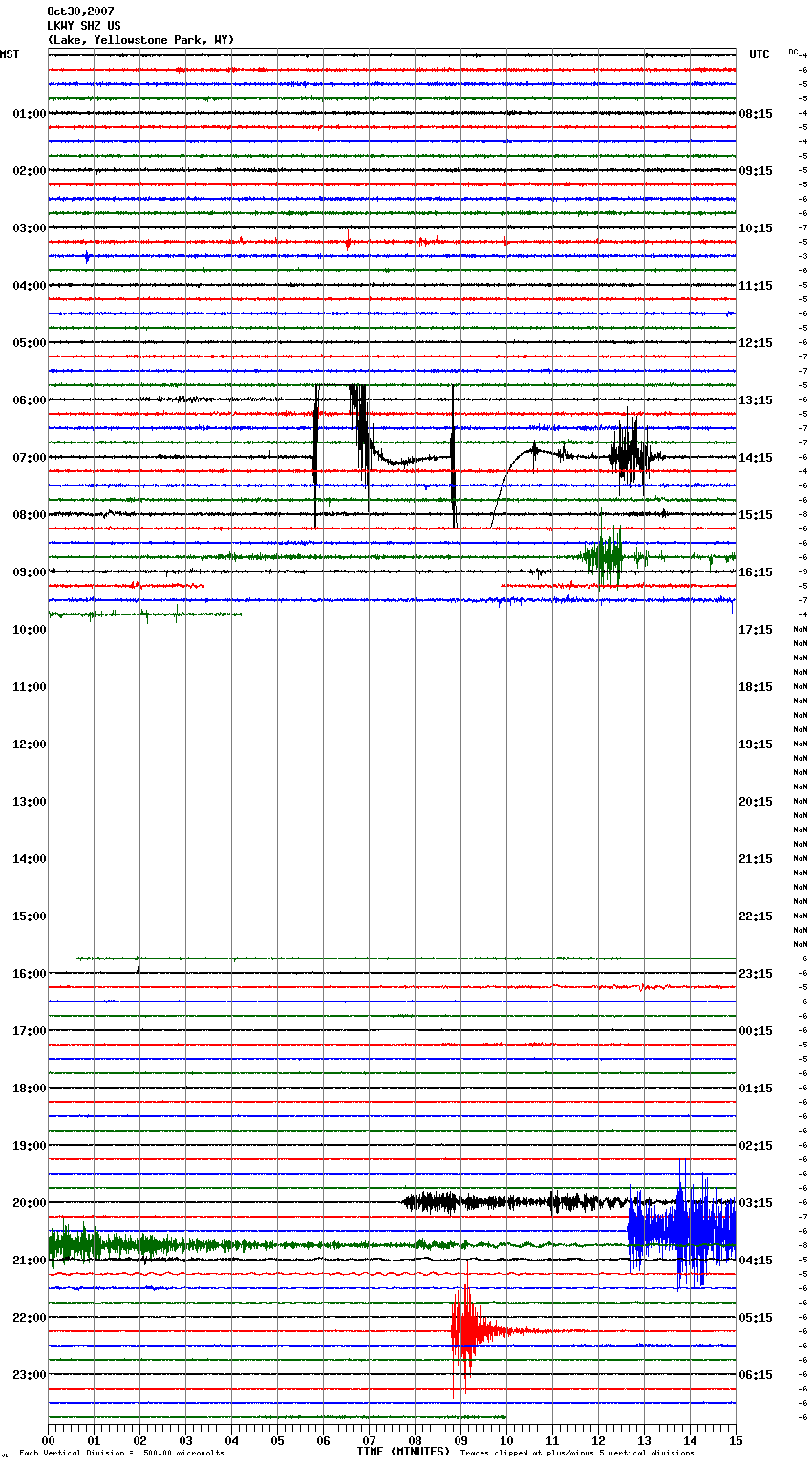Image resolution: width=812 pixels, height=1466 pixels.
Task: Click the 15 minute tick label
Action: pyautogui.click(x=736, y=1441)
